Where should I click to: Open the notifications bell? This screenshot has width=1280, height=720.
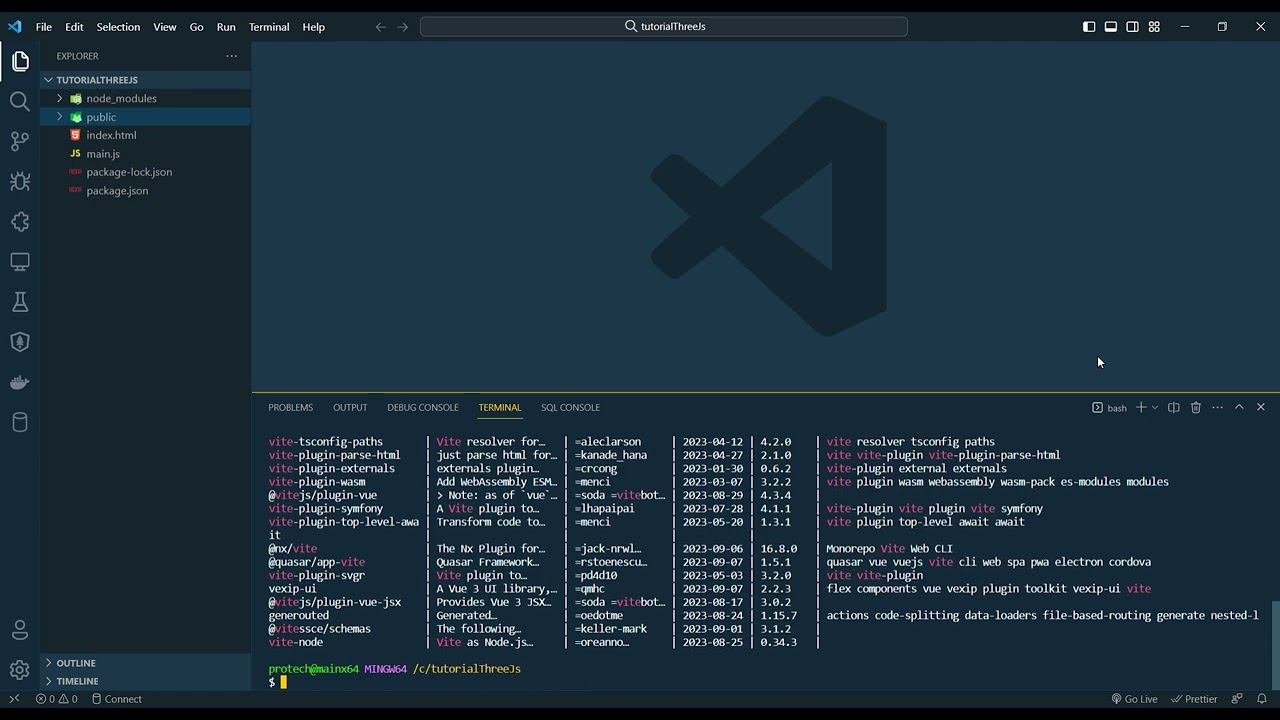click(x=1262, y=699)
